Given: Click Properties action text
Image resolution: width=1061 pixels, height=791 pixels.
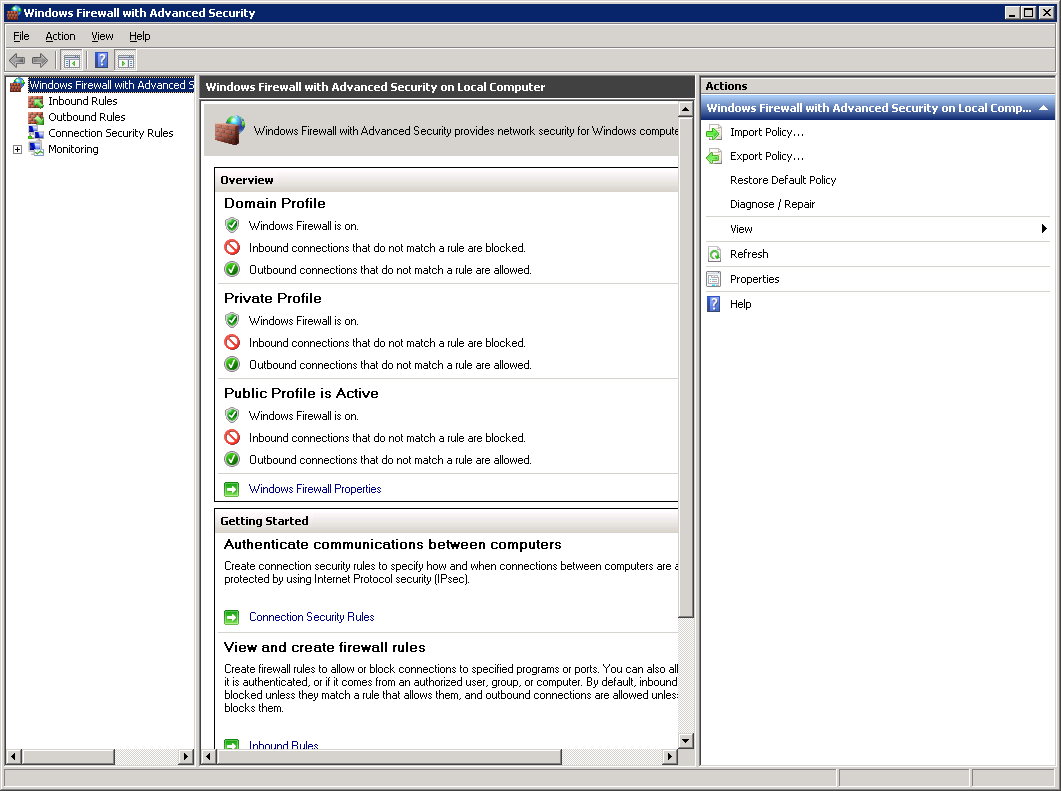Looking at the screenshot, I should pyautogui.click(x=754, y=279).
